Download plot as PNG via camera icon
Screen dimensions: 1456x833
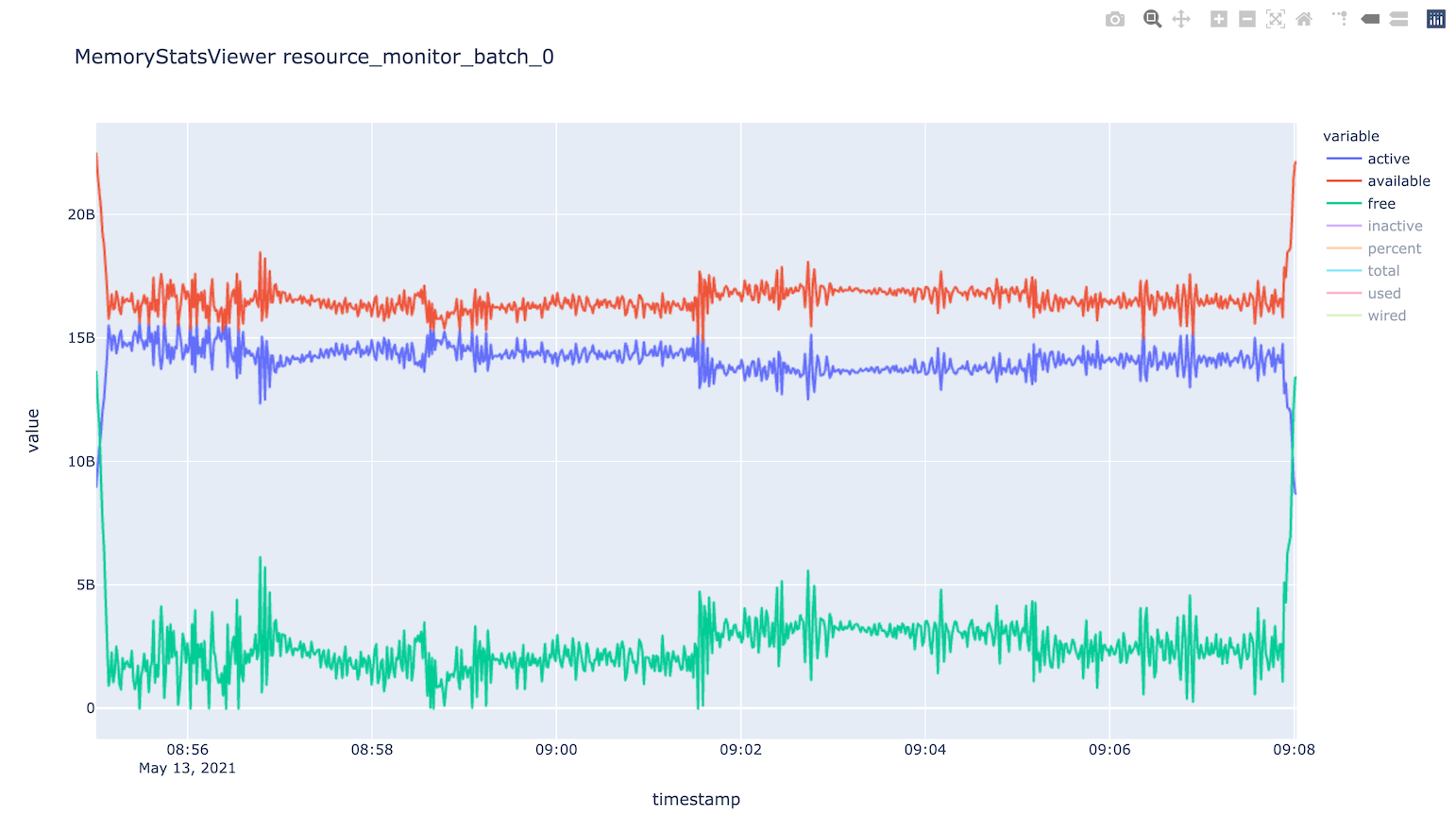1115,19
